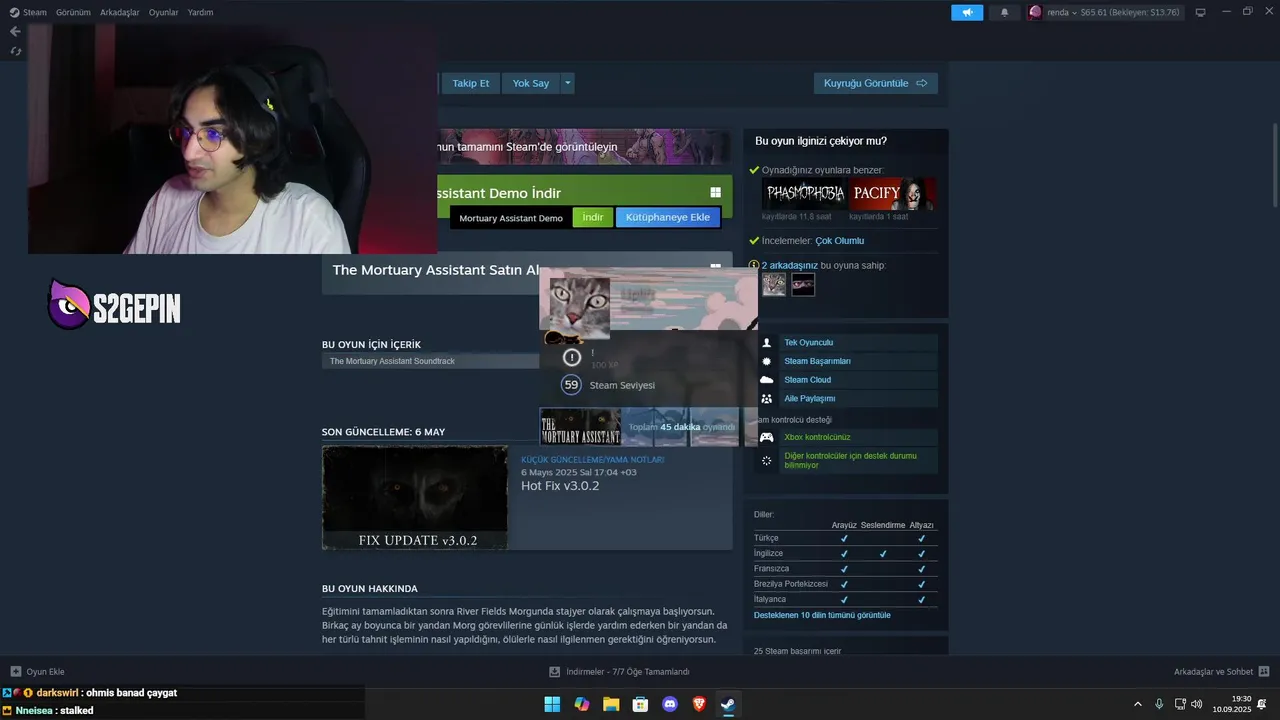Image resolution: width=1280 pixels, height=720 pixels.
Task: Click the Yok Say button
Action: click(531, 83)
